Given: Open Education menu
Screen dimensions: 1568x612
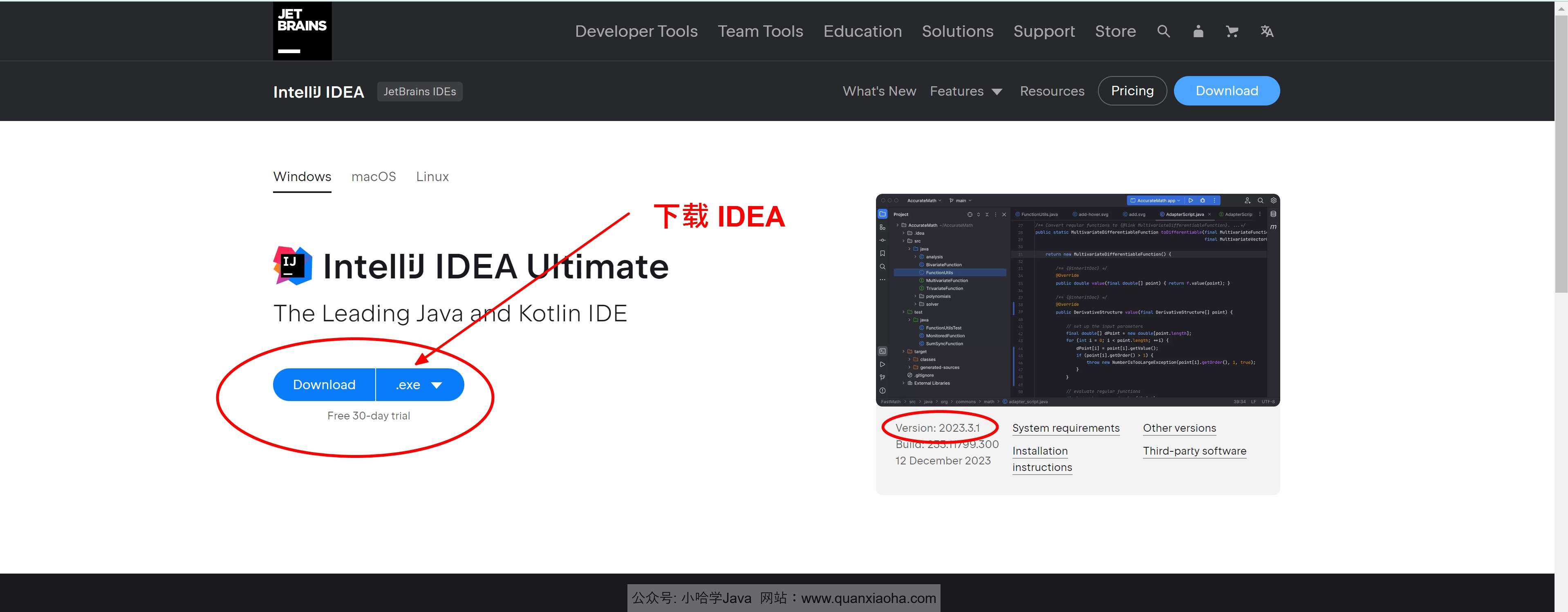Looking at the screenshot, I should [862, 31].
